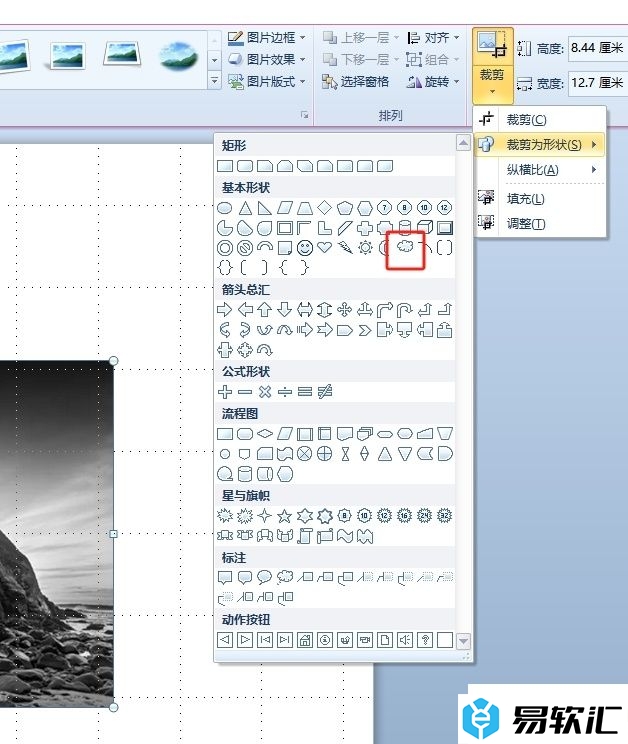Choose 填充(L) fill in crop menu

540,198
